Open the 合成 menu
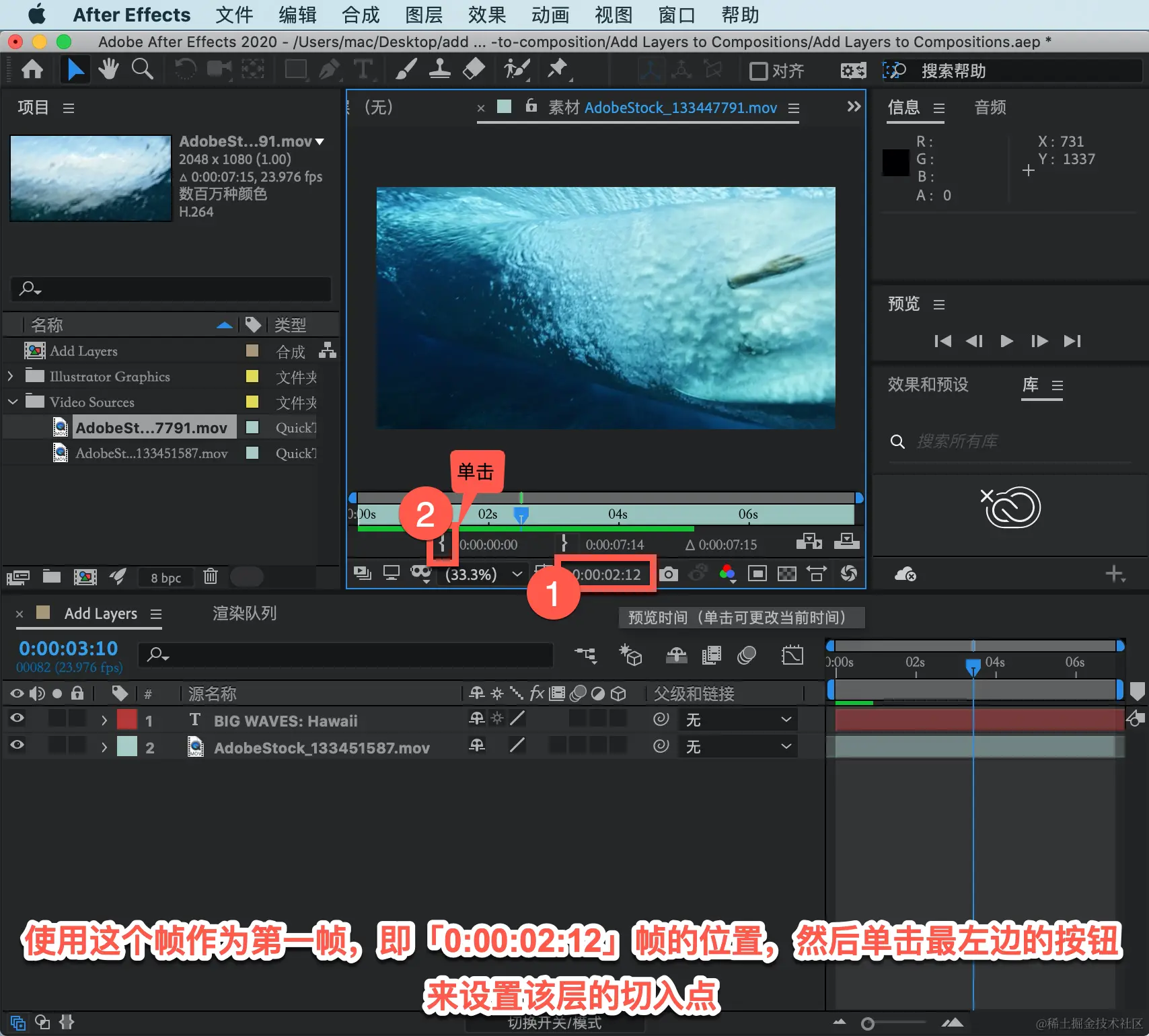The width and height of the screenshot is (1149, 1036). tap(361, 15)
